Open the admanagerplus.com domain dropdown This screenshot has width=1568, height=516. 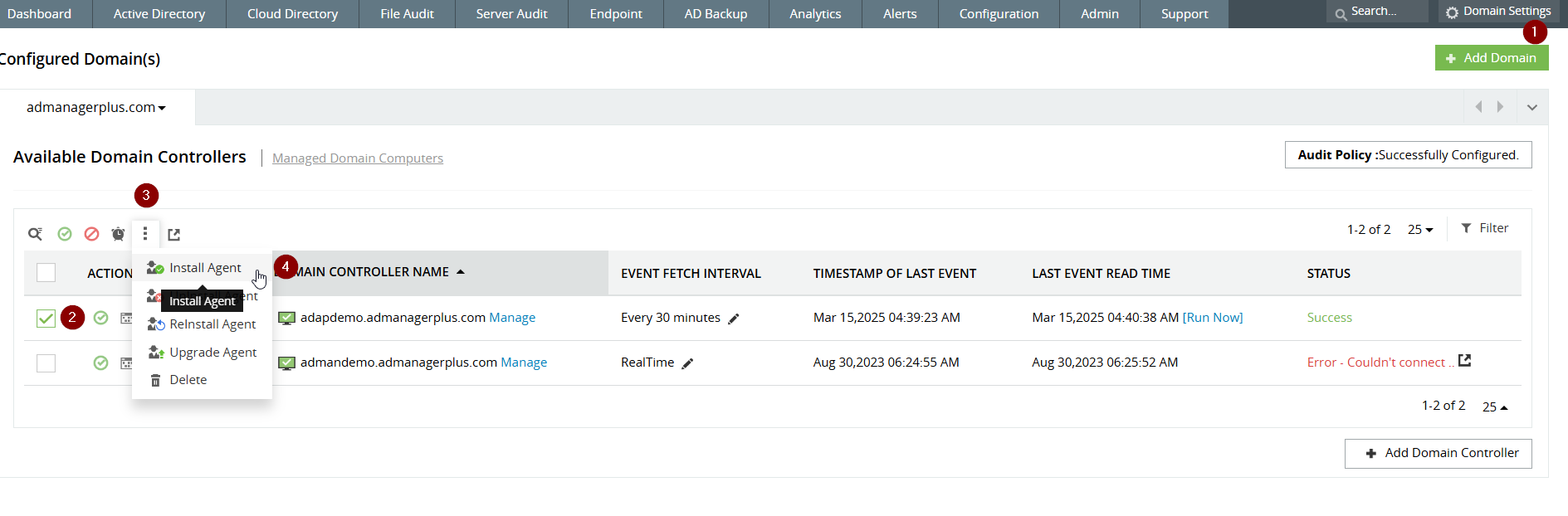95,108
